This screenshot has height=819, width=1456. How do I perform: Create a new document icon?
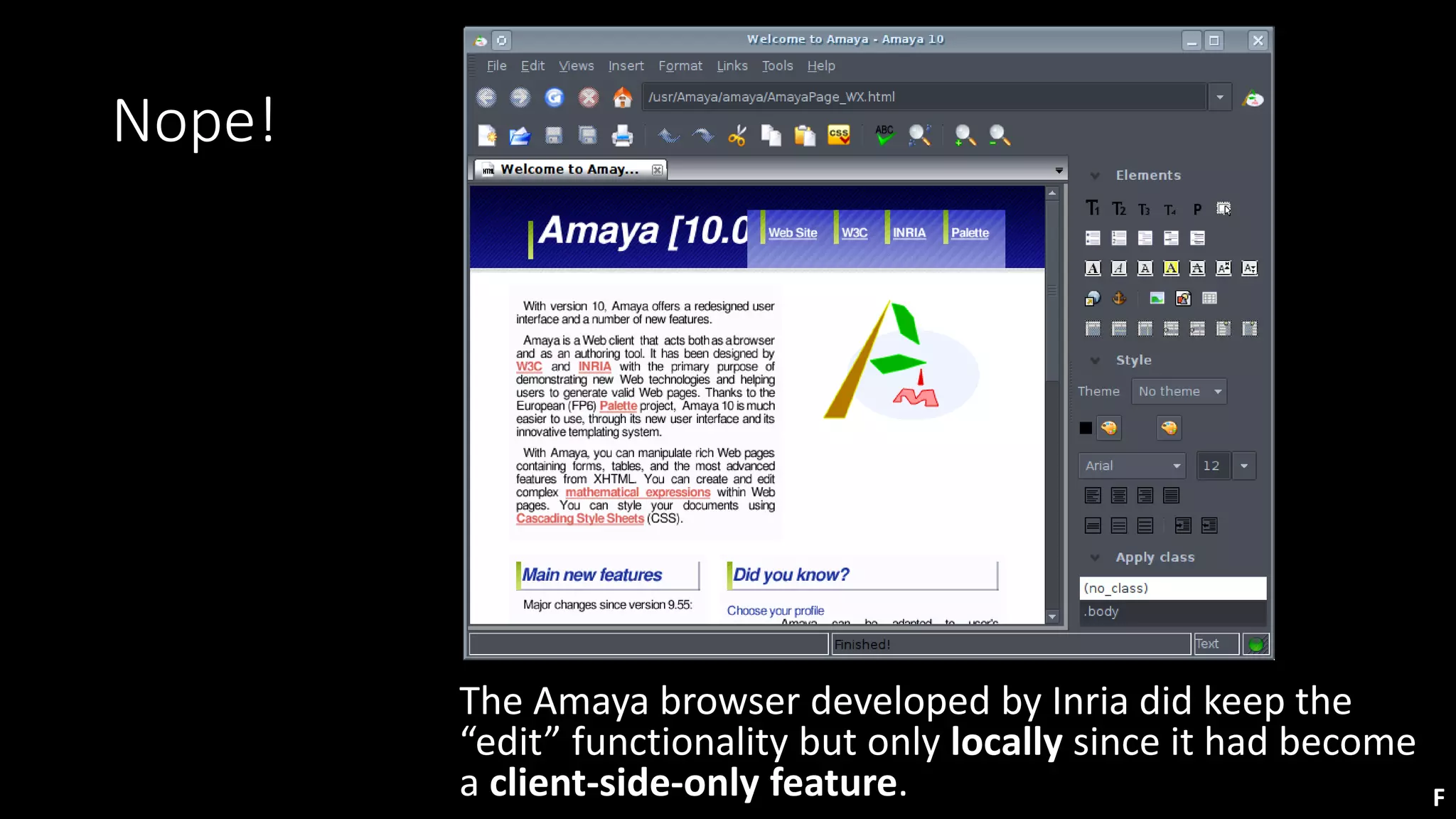[x=488, y=135]
